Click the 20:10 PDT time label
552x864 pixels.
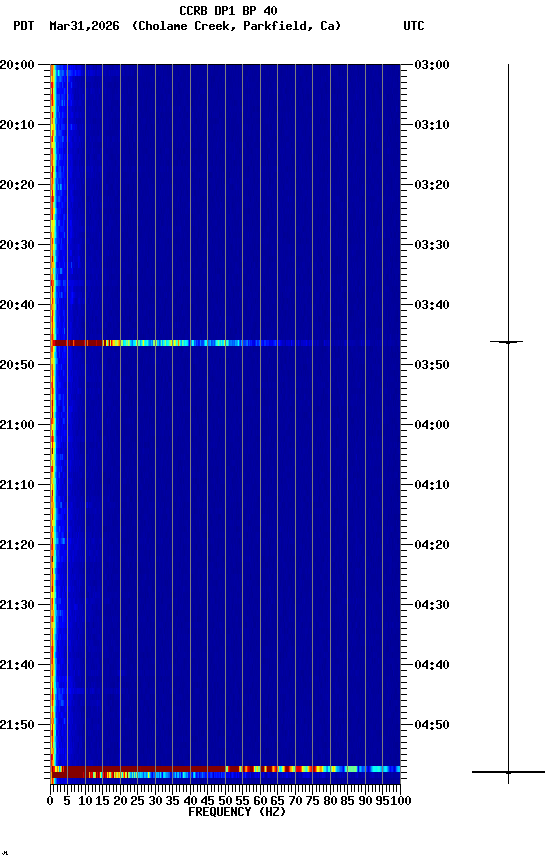(x=17, y=125)
